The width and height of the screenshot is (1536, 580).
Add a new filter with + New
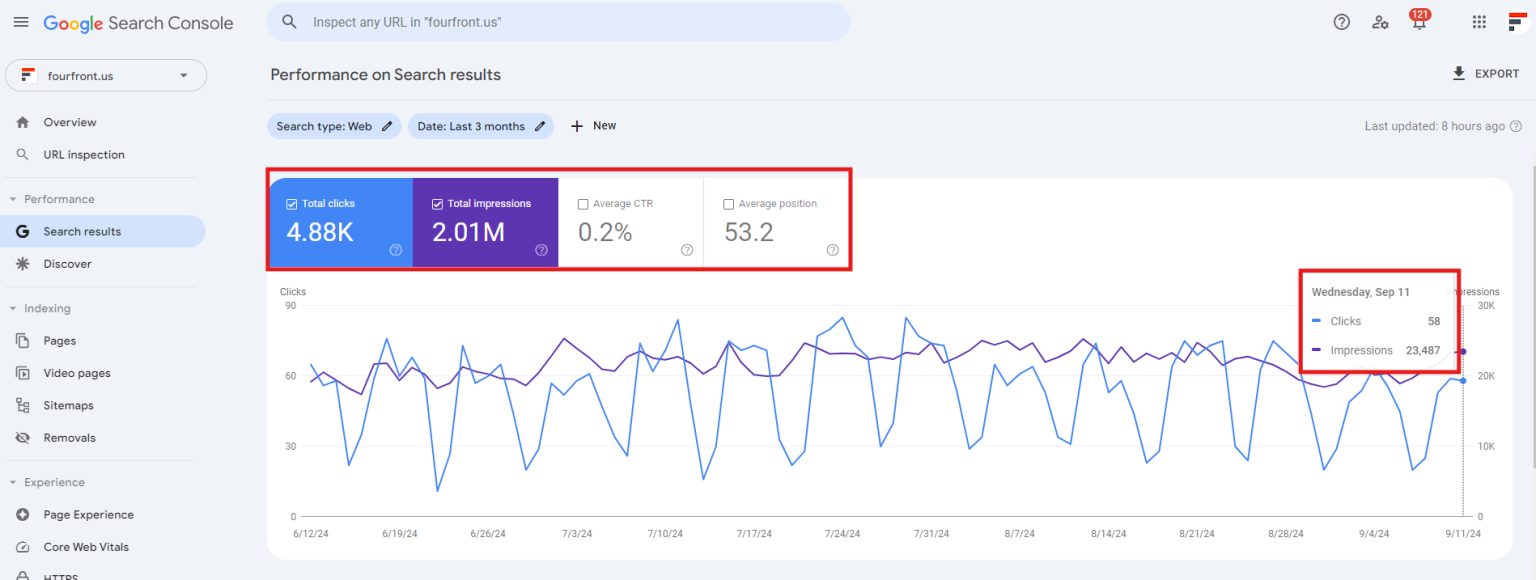coord(593,126)
